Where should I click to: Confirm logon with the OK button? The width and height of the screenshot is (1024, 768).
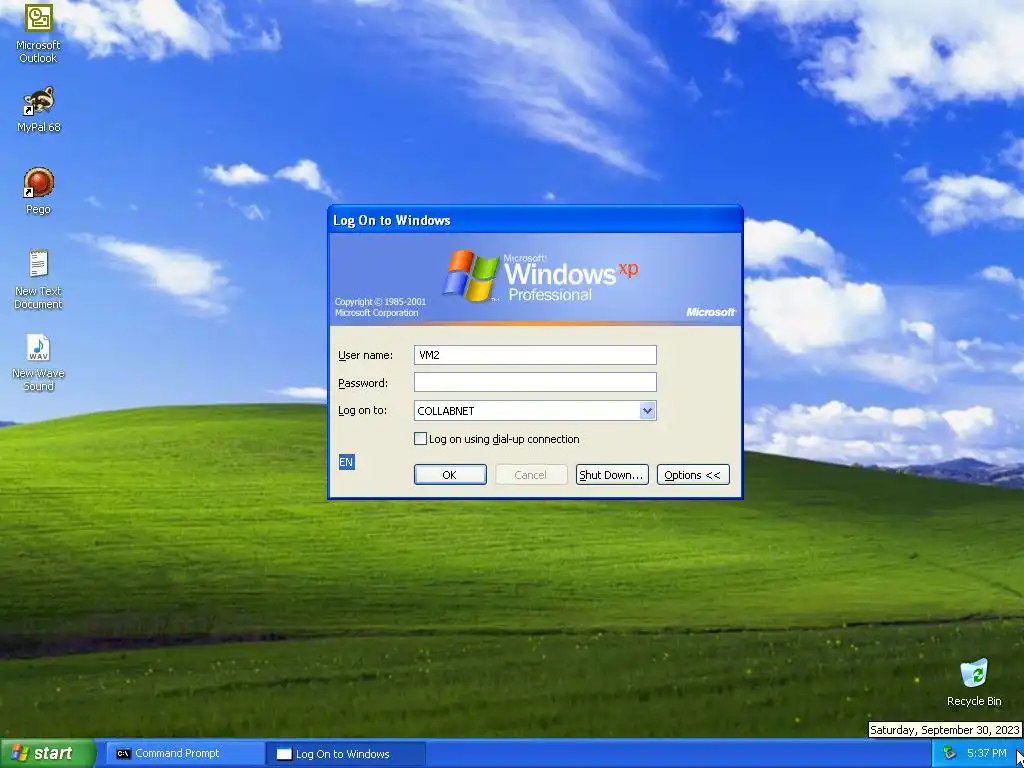pos(450,475)
